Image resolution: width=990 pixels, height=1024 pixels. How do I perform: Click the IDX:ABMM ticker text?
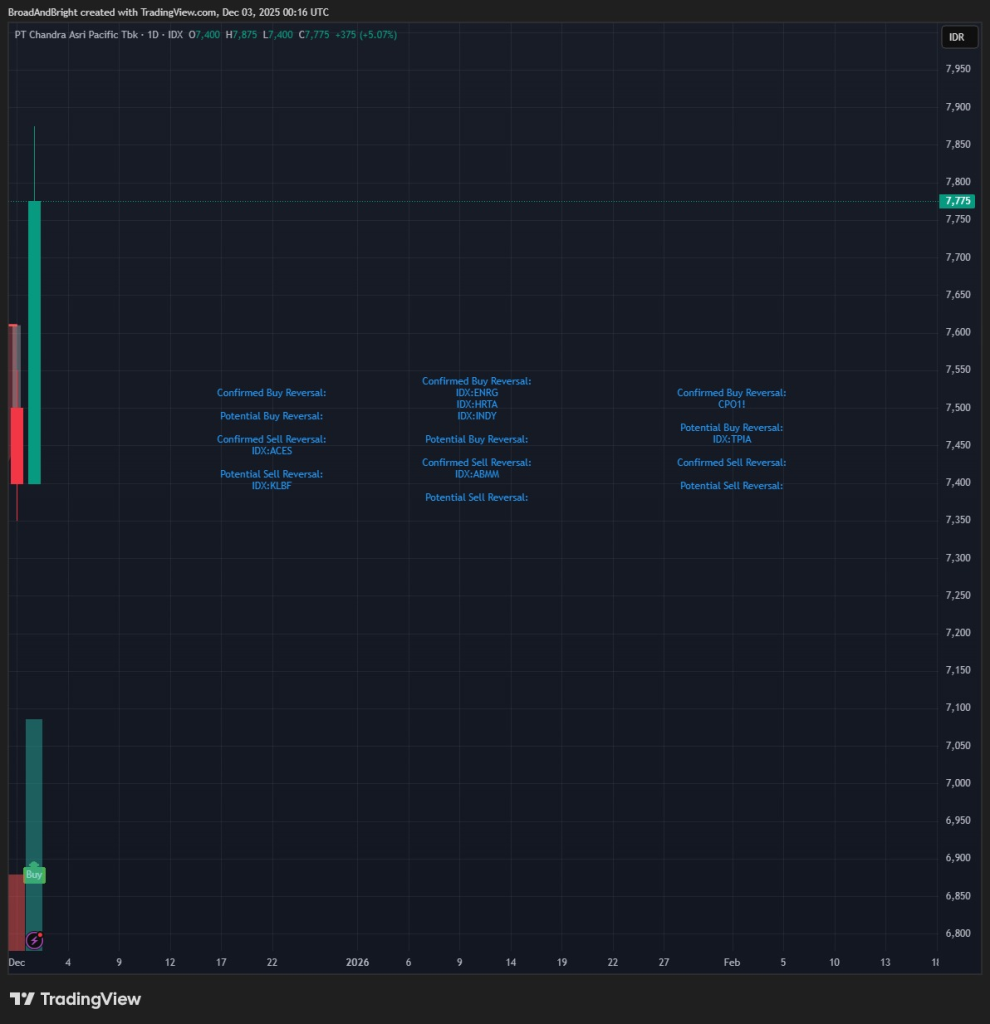pos(476,474)
